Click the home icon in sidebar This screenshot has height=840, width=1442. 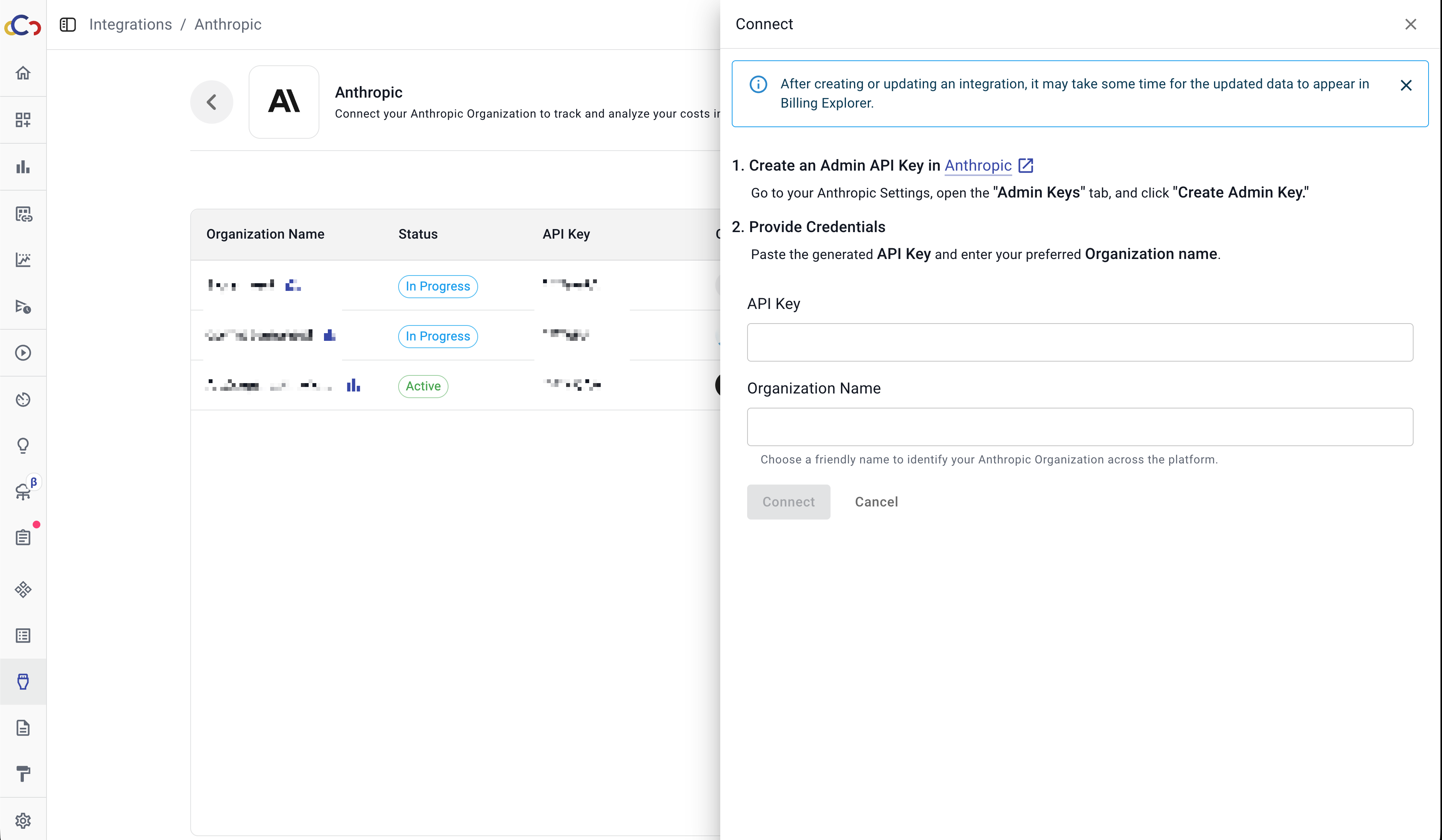tap(23, 73)
